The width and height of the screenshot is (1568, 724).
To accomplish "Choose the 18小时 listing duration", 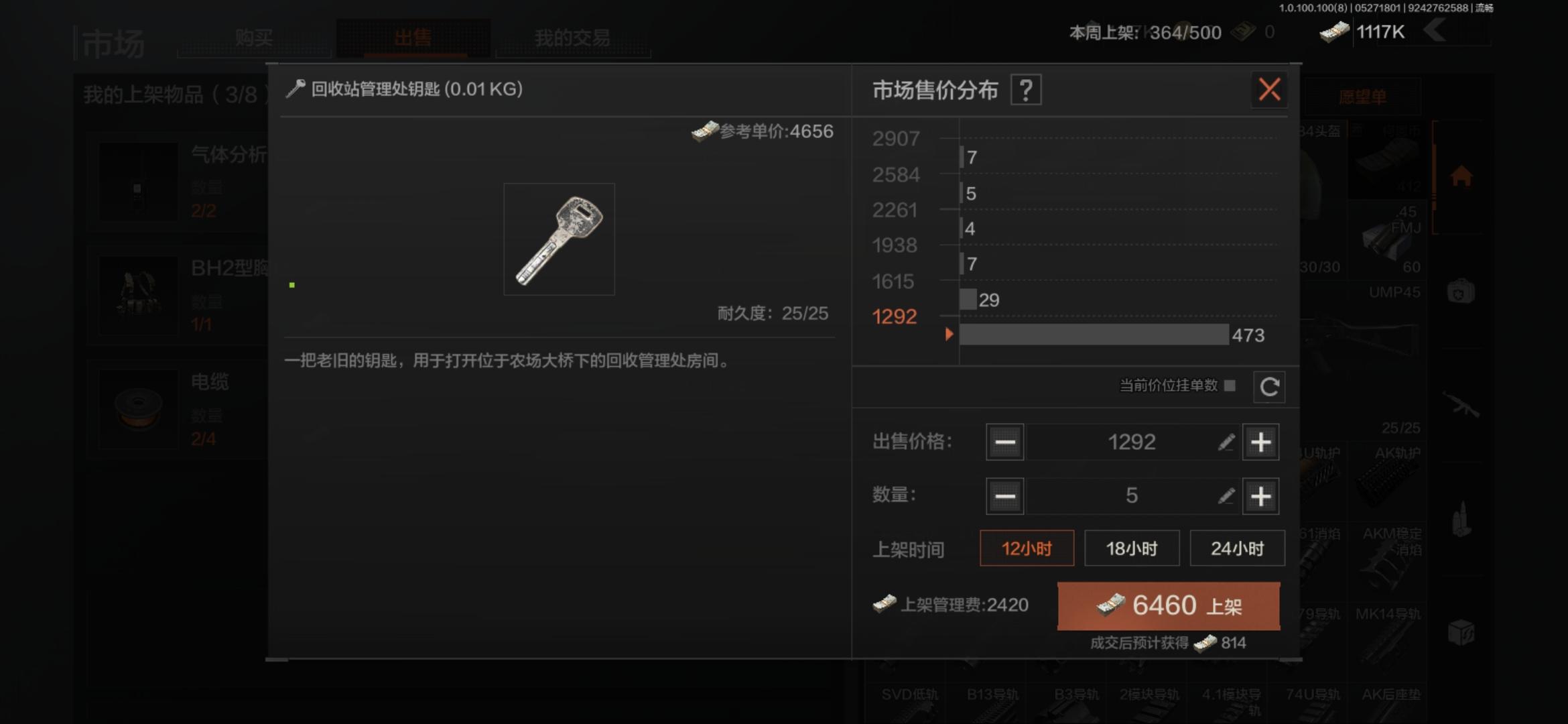I will [1132, 548].
